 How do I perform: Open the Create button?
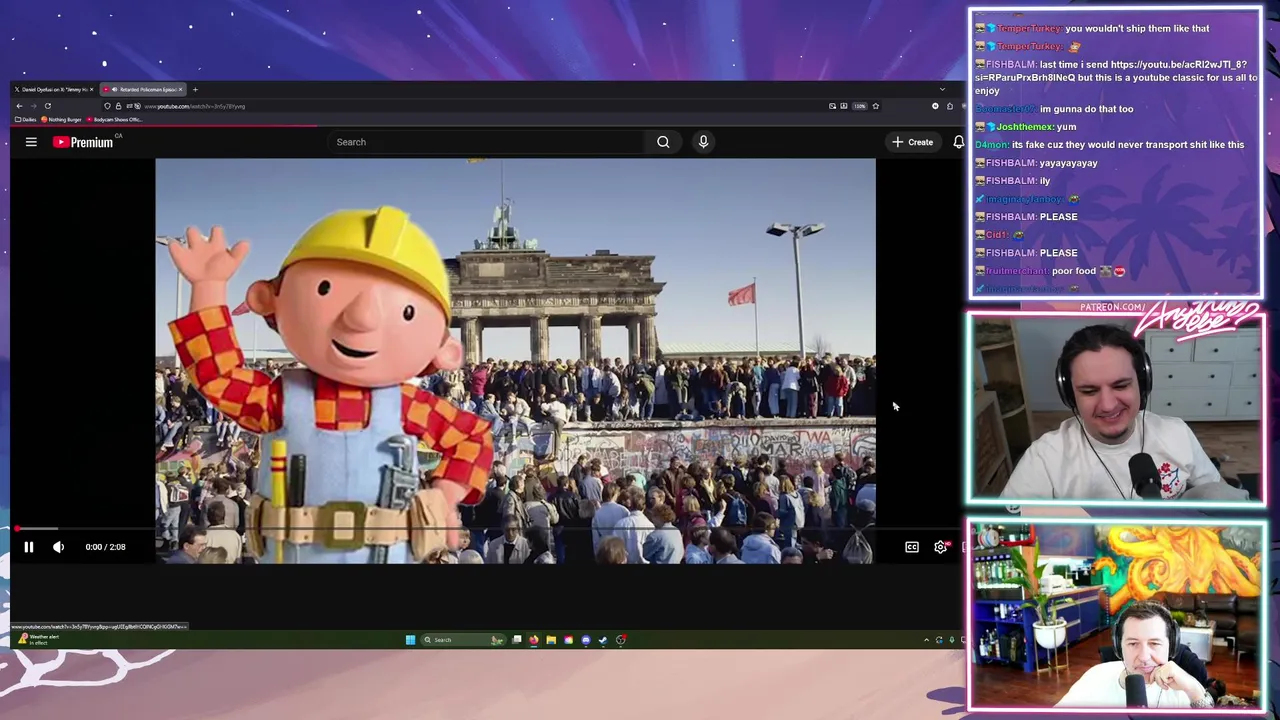tap(913, 142)
